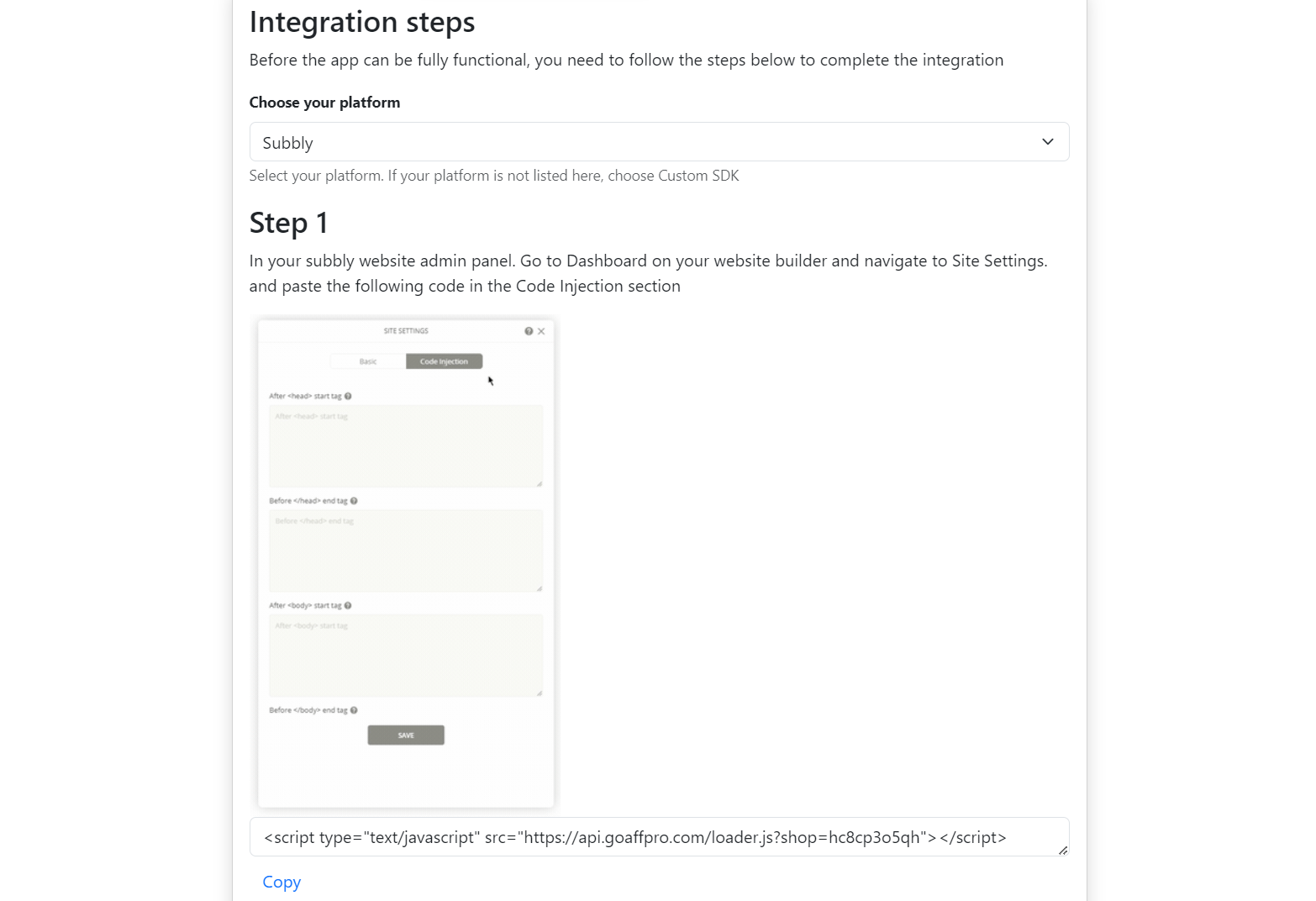The height and width of the screenshot is (901, 1316).
Task: Click the chevron arrow in Subbly selector
Action: point(1047,142)
